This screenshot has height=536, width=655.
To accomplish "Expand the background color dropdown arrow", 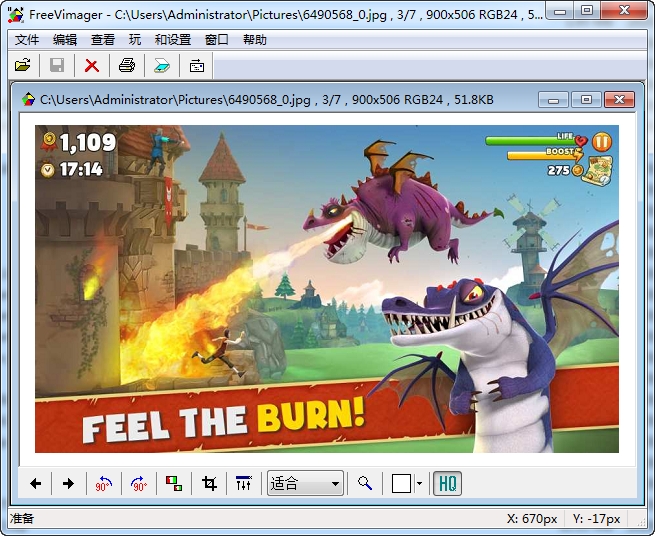I will (x=419, y=484).
